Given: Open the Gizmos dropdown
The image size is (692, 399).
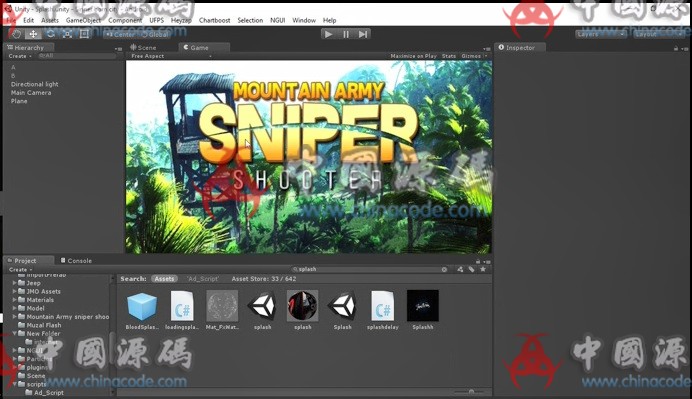Looking at the screenshot, I should point(474,56).
